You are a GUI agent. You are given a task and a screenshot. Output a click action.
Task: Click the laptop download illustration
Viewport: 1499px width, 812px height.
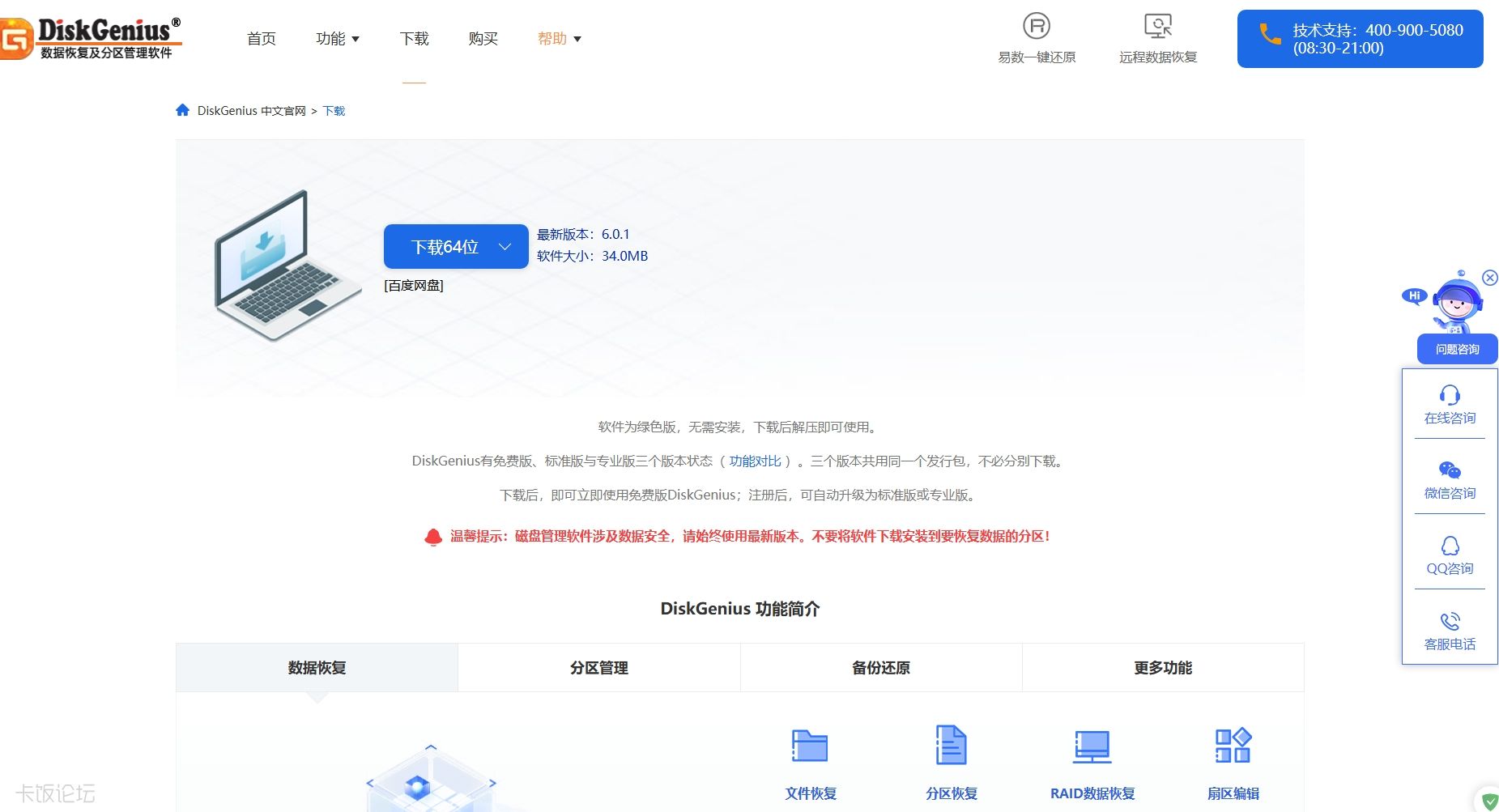click(x=287, y=266)
